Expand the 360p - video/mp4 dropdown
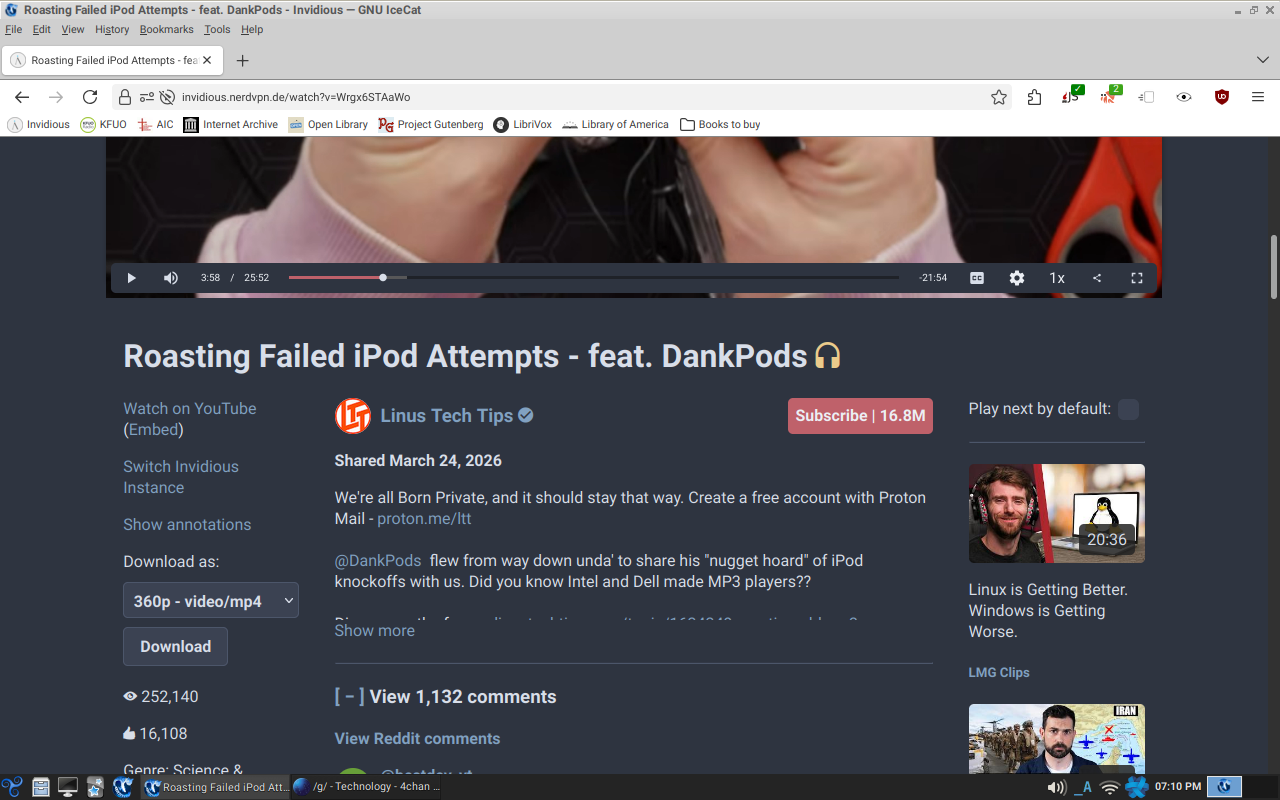This screenshot has width=1280, height=800. click(x=211, y=600)
